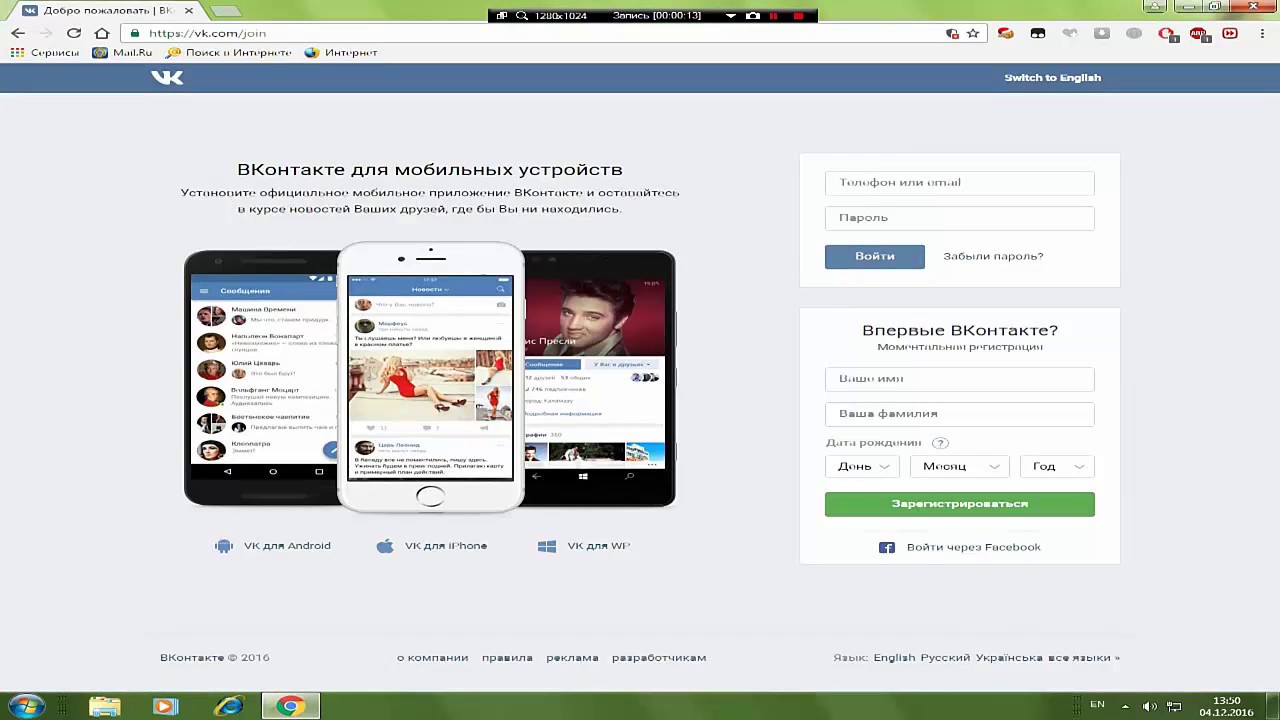The height and width of the screenshot is (720, 1280).
Task: Click the Телефон или email field
Action: click(x=960, y=182)
